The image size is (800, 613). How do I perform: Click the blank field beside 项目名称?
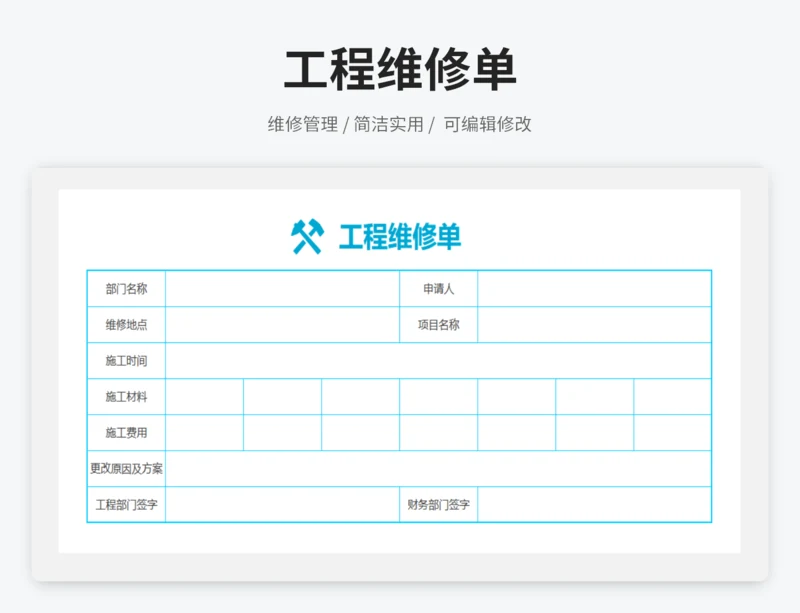click(594, 325)
